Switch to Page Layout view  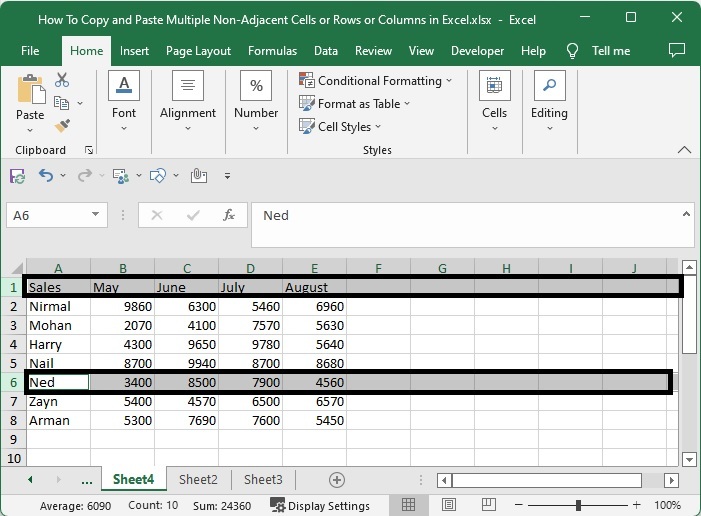pos(449,505)
